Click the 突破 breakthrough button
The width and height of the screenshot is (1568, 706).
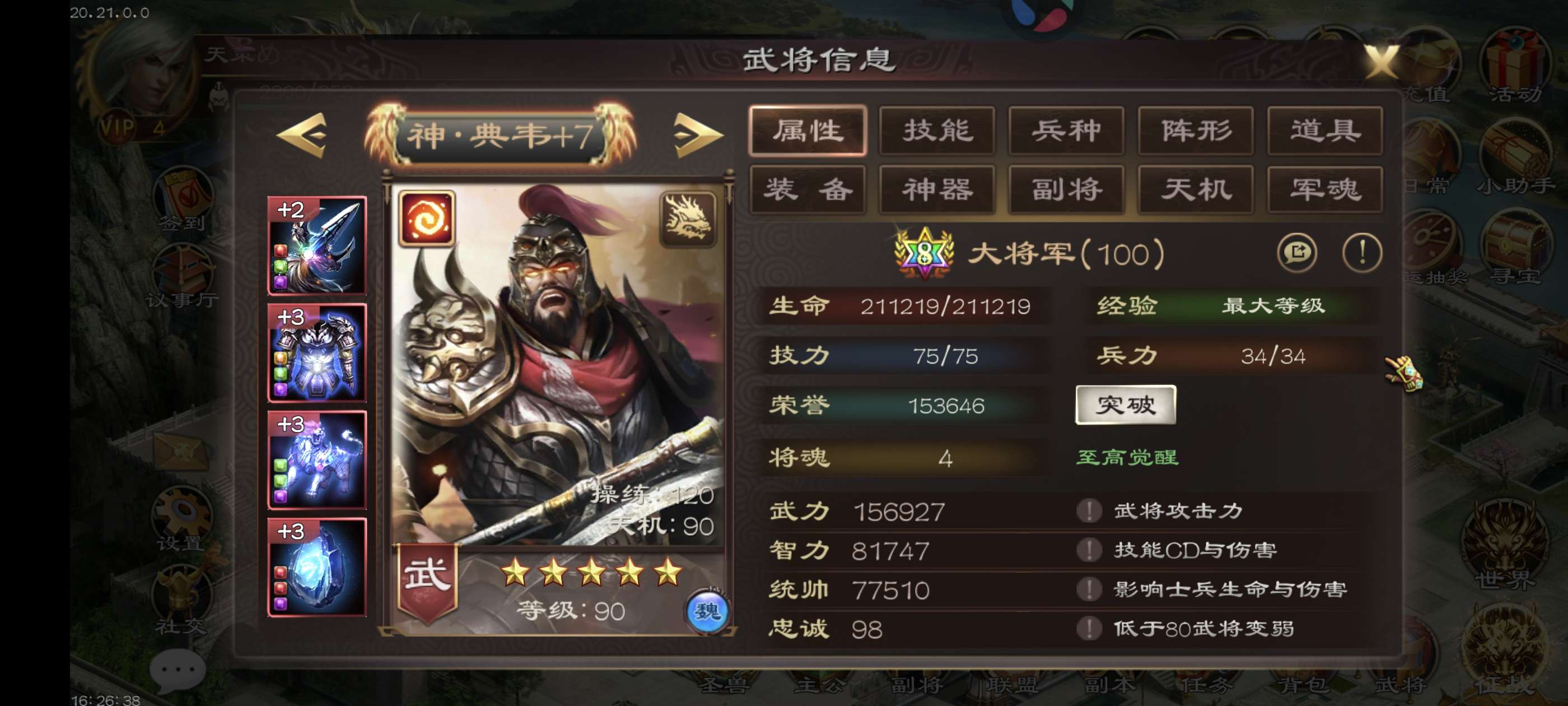click(x=1126, y=405)
